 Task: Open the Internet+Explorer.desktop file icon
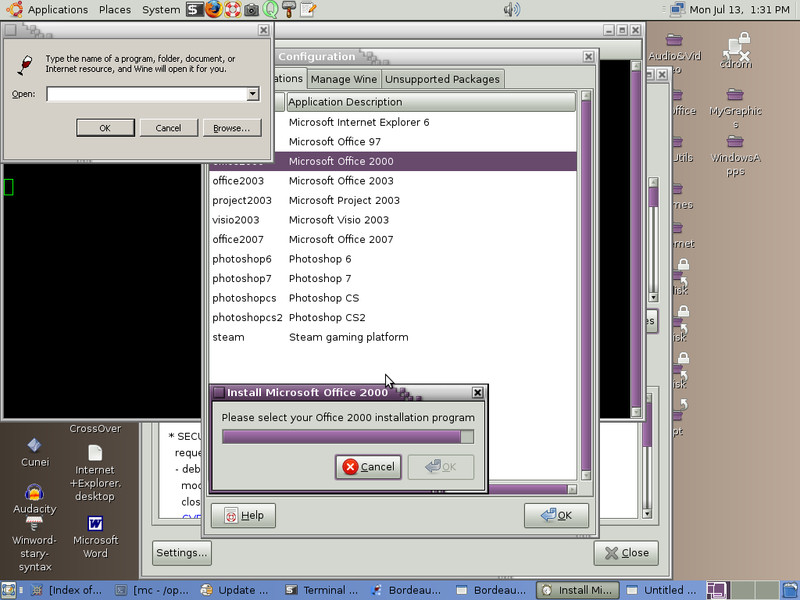[95, 473]
